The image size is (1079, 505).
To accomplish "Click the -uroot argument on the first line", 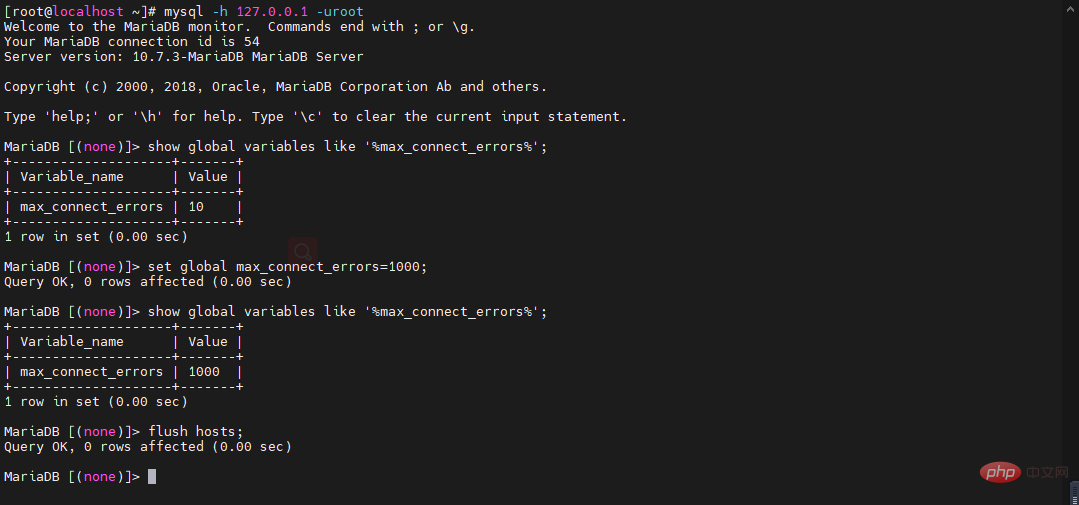I will (x=340, y=11).
